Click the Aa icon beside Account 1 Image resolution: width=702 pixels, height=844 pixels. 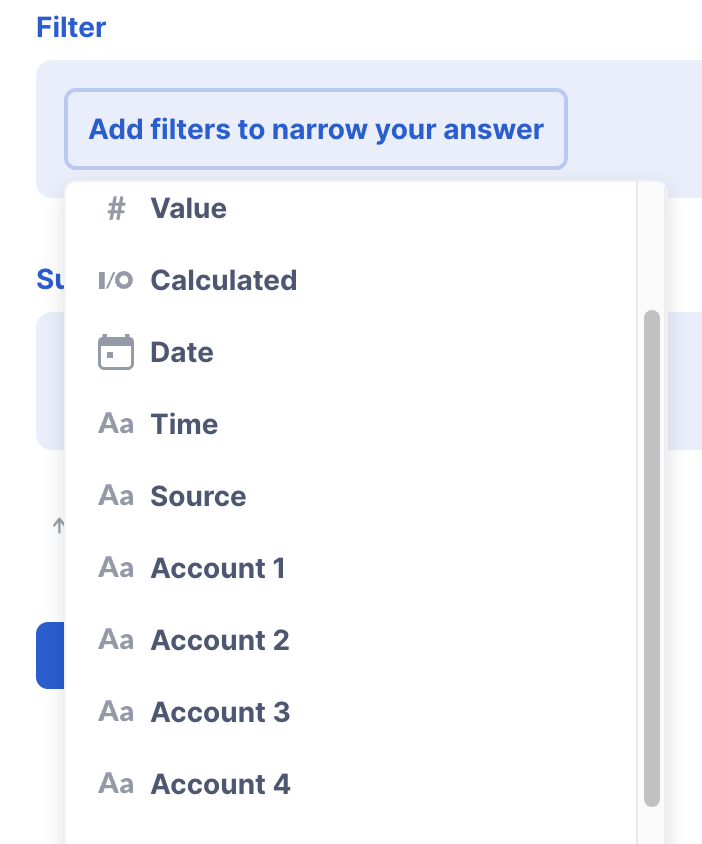pos(116,568)
